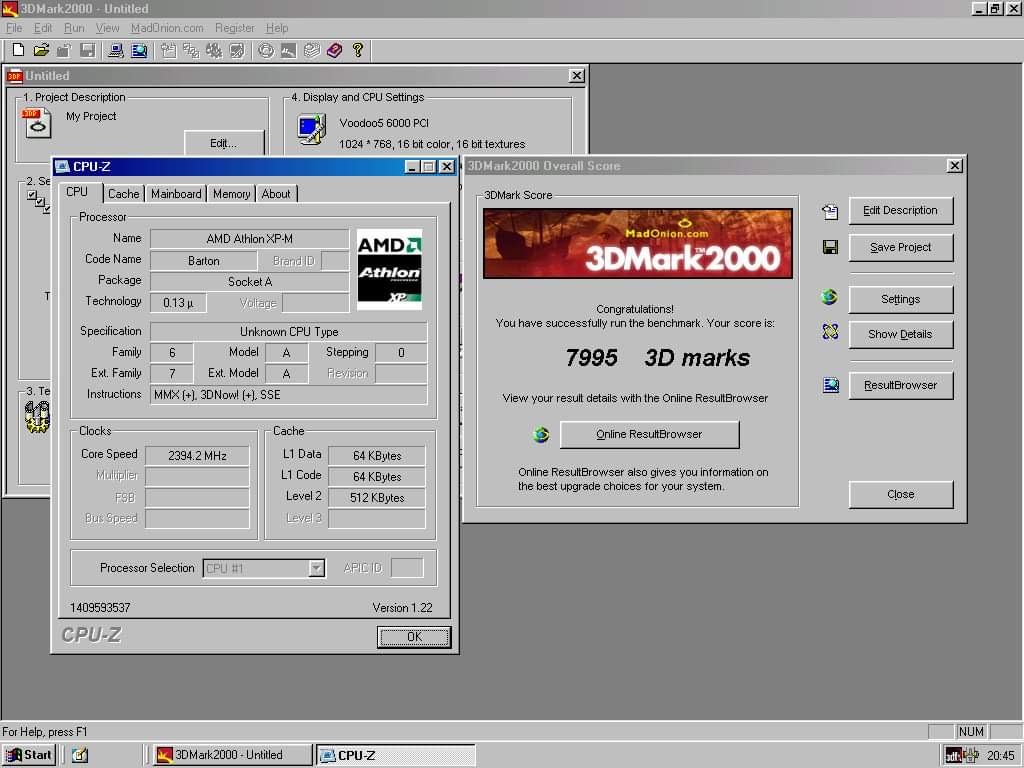Screen dimensions: 1024x768
Task: Open the File menu
Action: (x=14, y=28)
